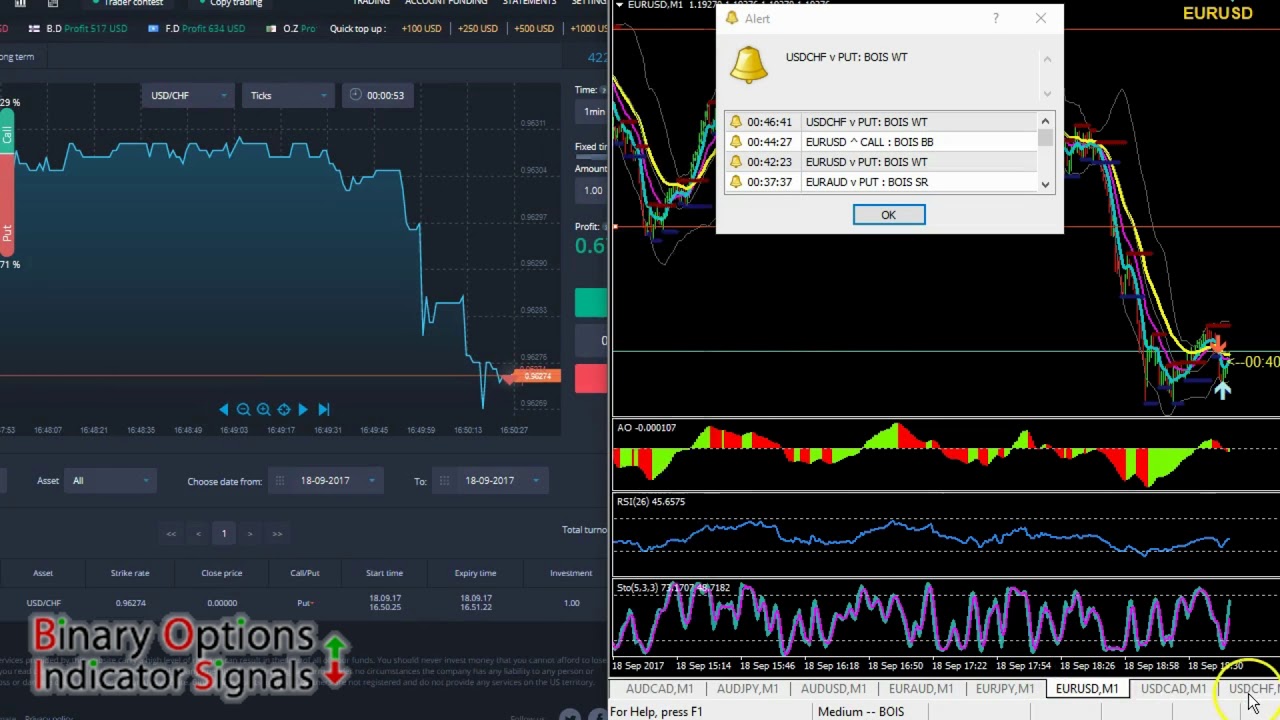Go to next page with > button

250,534
